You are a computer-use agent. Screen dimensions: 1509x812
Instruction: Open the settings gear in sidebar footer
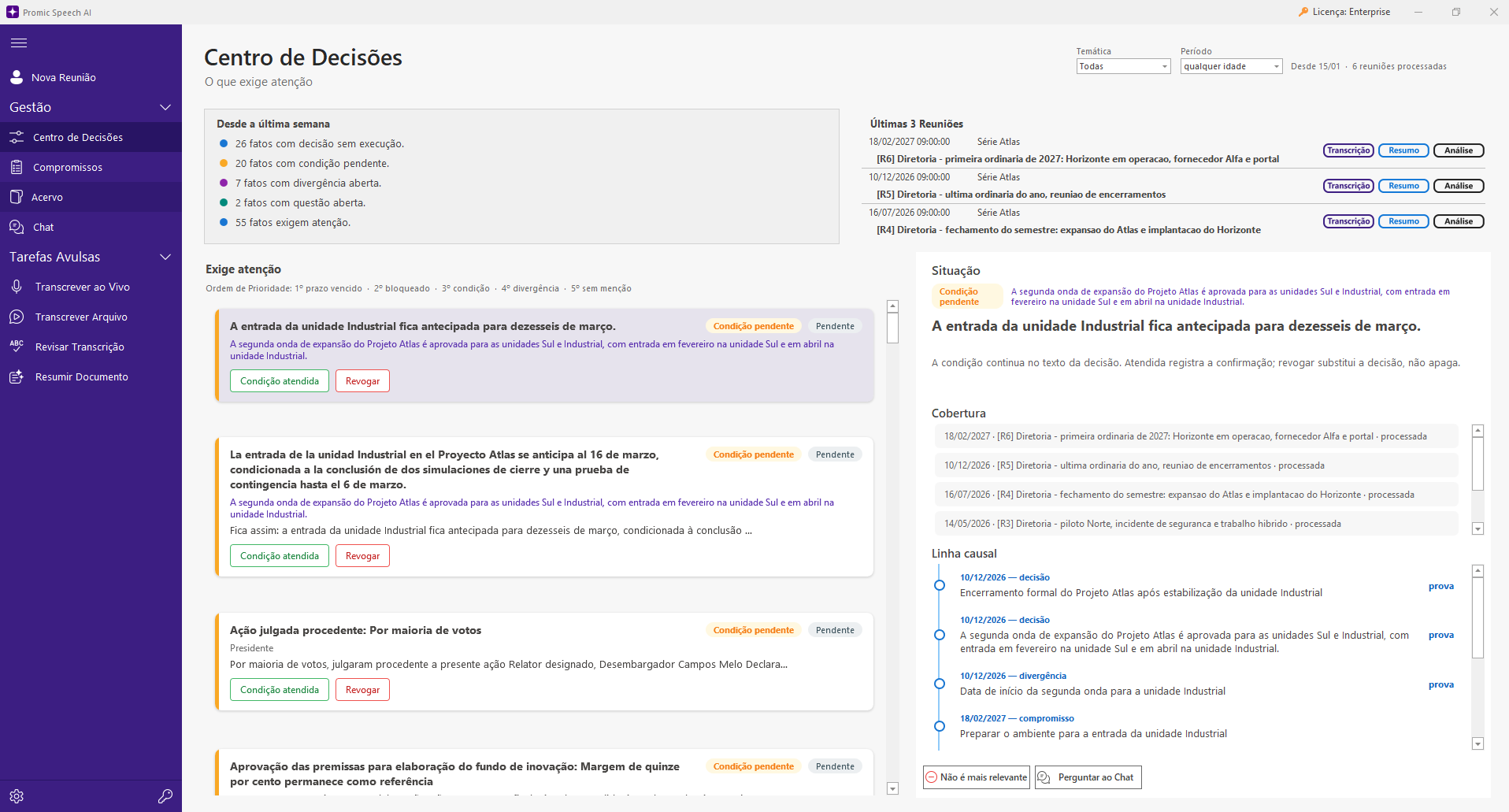click(17, 796)
